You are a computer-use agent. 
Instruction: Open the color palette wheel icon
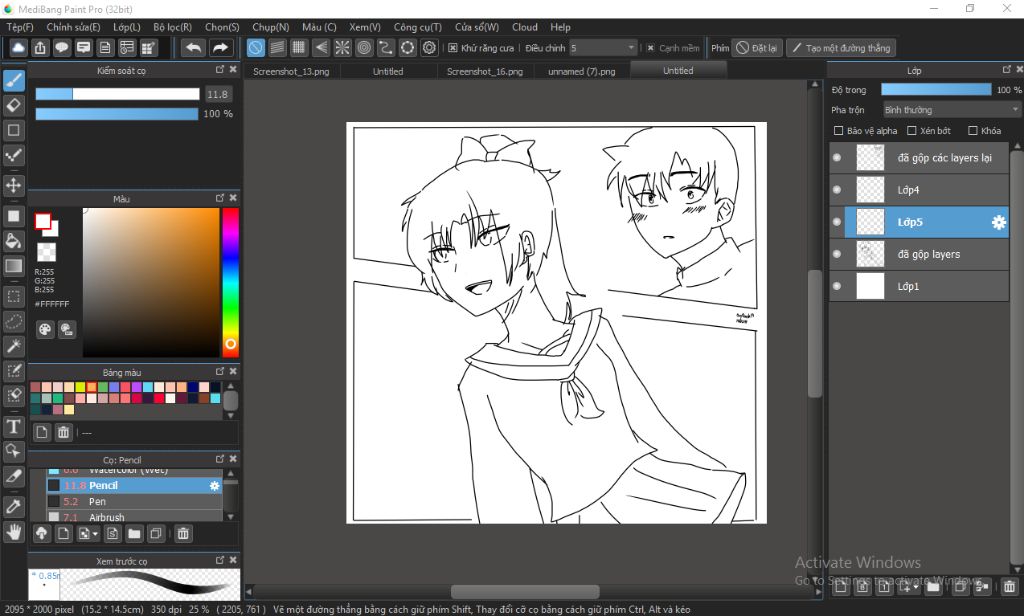[x=44, y=329]
